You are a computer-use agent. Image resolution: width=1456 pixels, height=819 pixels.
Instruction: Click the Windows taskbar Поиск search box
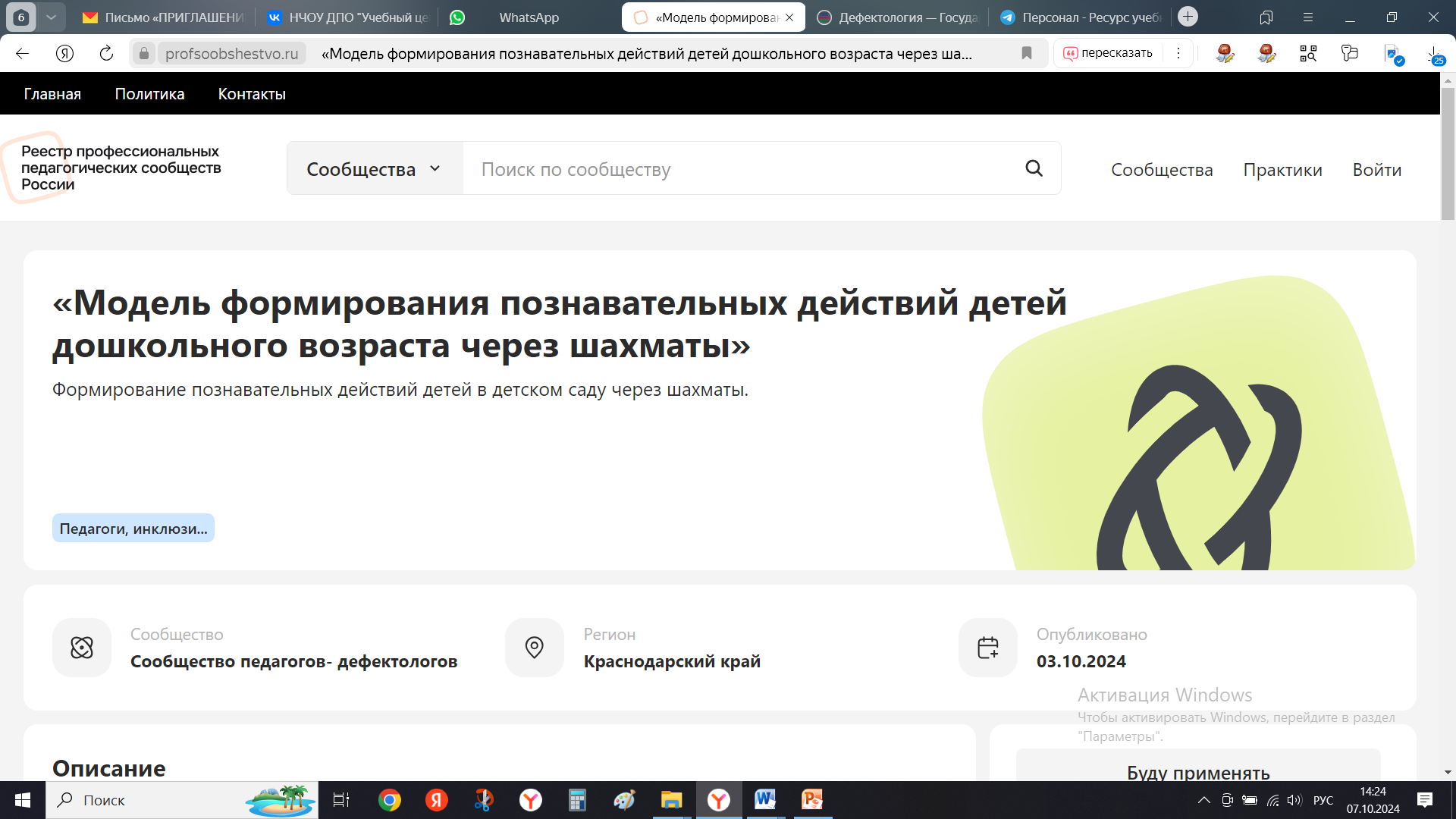(x=182, y=800)
